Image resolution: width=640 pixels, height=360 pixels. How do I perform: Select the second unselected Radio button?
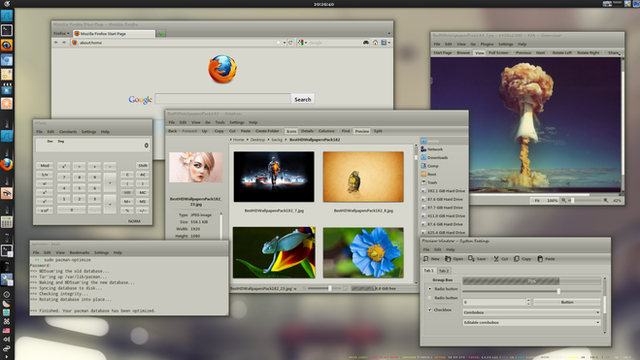coord(429,298)
